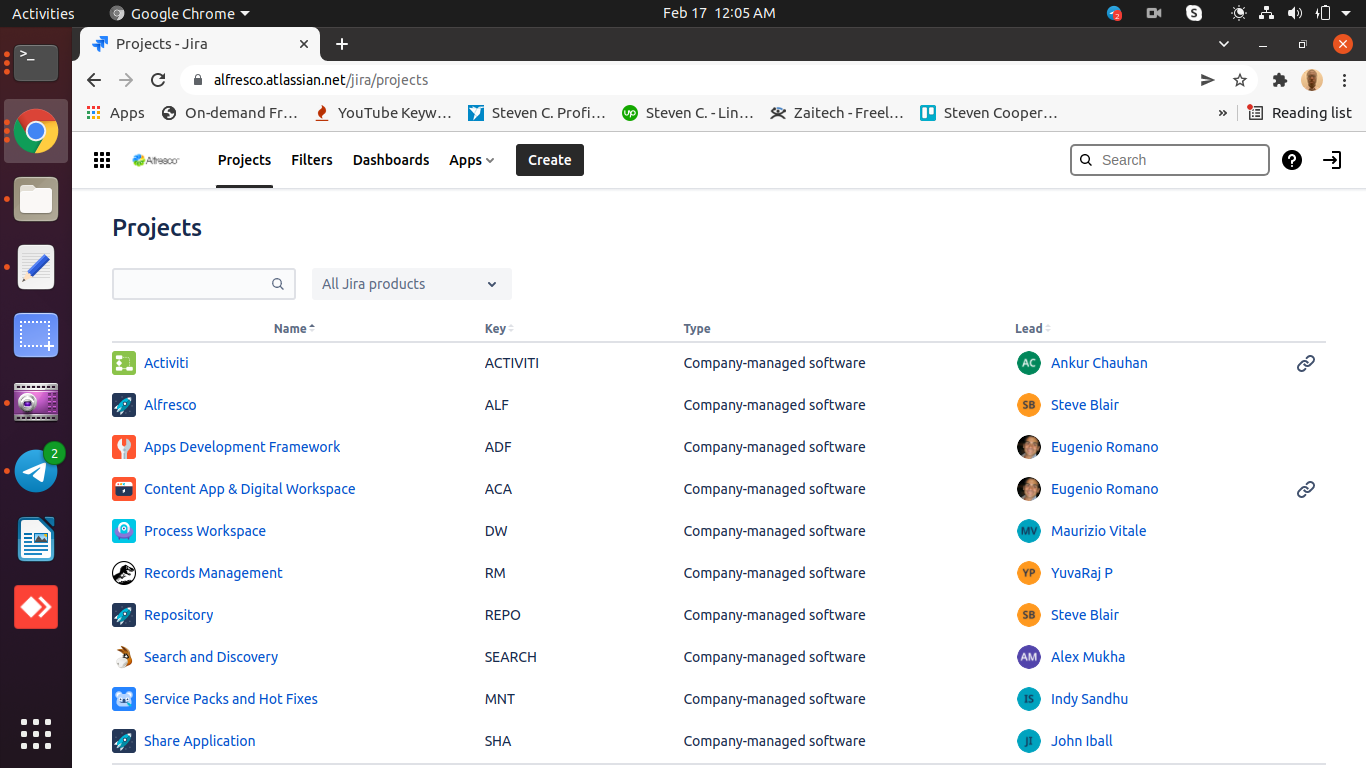
Task: Expand the All Jira products dropdown
Action: 411,284
